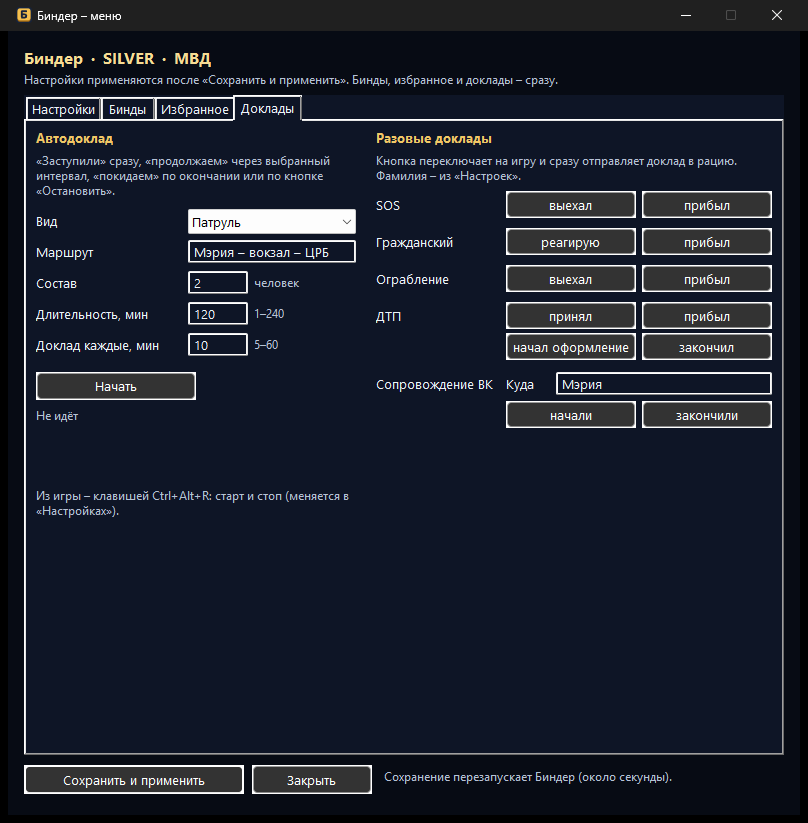Click принял for ДТП
This screenshot has width=808, height=823.
[571, 316]
